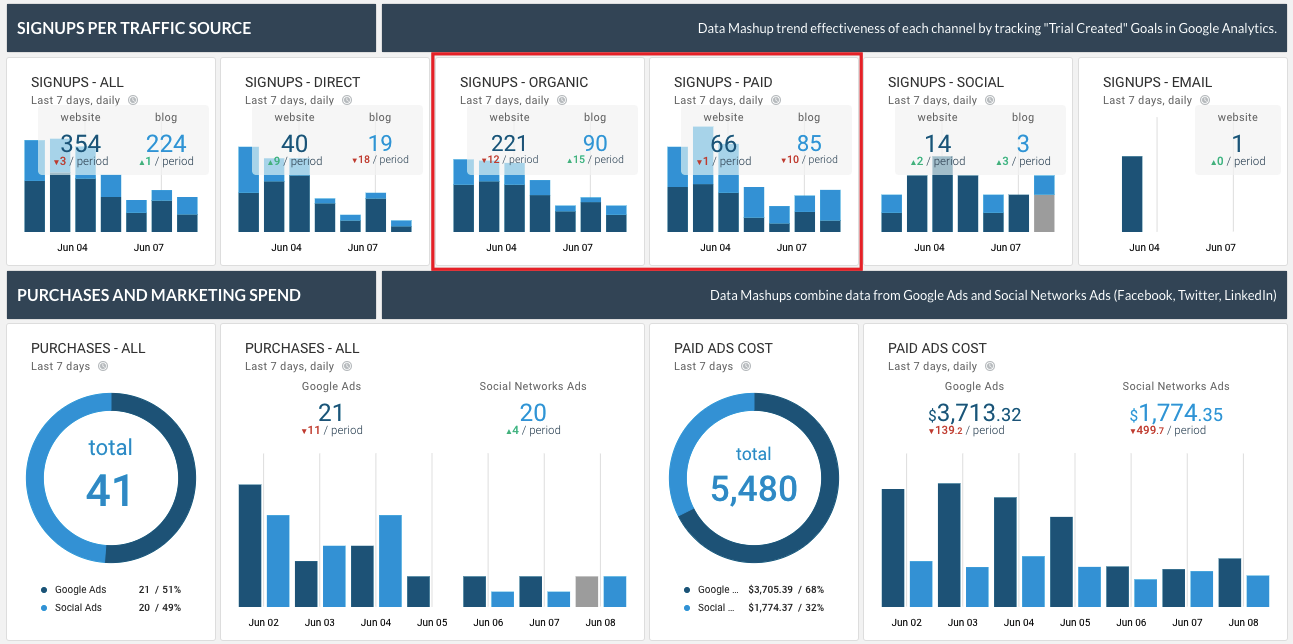The height and width of the screenshot is (644, 1293).
Task: Click the single bar in Signups - Email chart
Action: point(1132,193)
